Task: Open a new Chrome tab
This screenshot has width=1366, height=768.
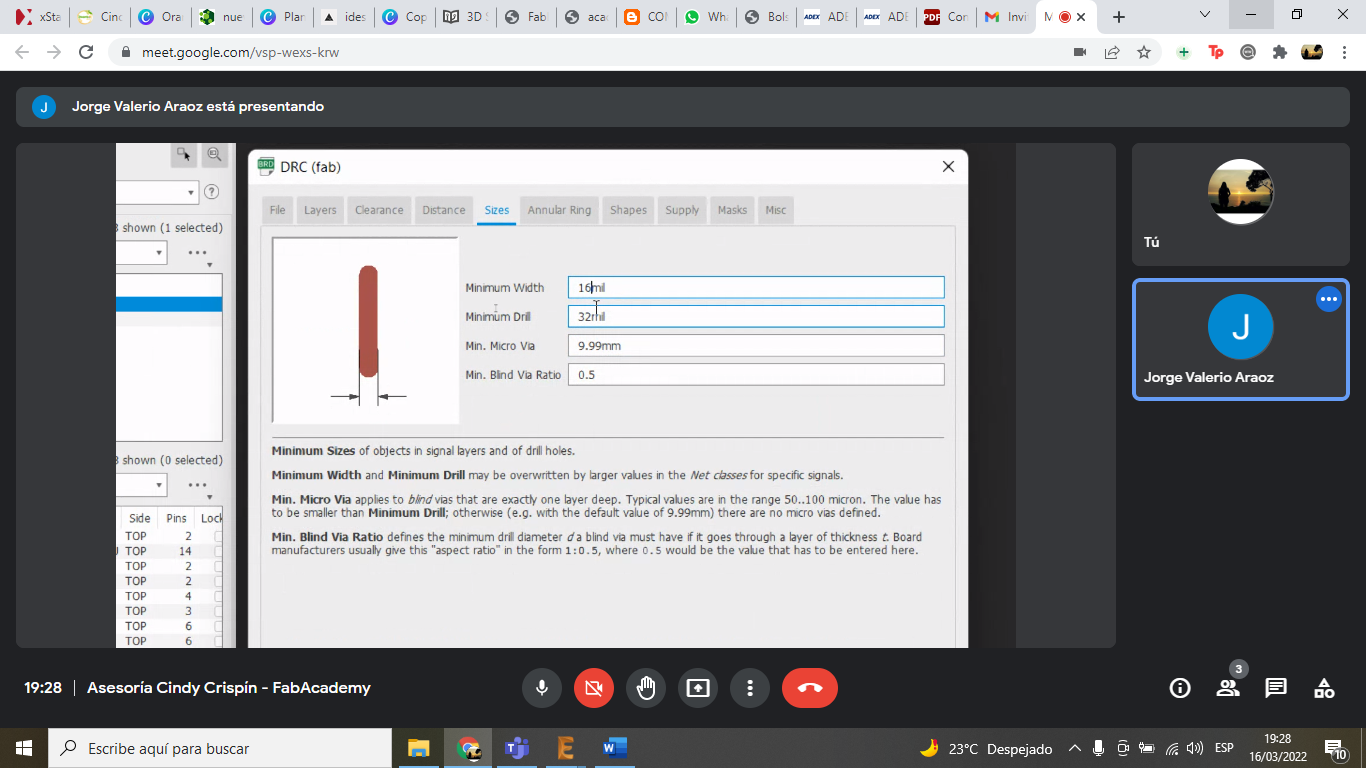Action: [x=1119, y=17]
